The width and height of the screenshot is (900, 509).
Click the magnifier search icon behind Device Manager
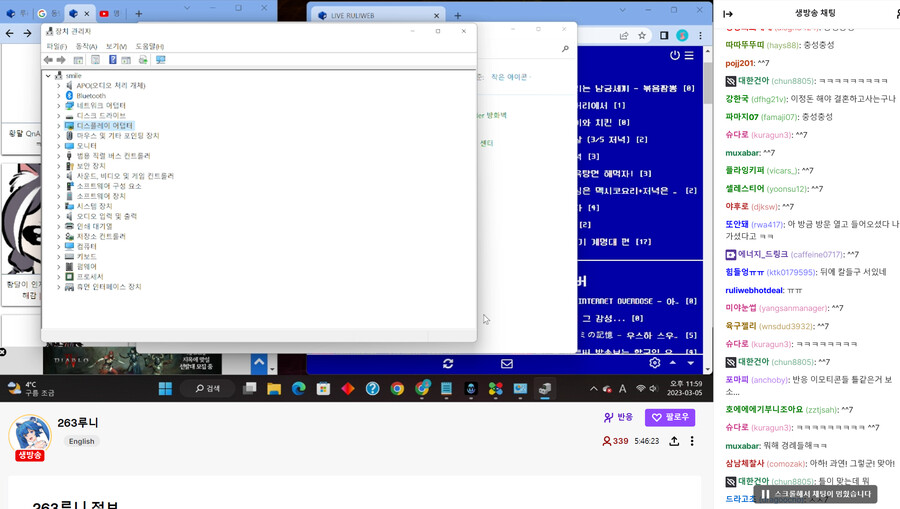point(565,49)
